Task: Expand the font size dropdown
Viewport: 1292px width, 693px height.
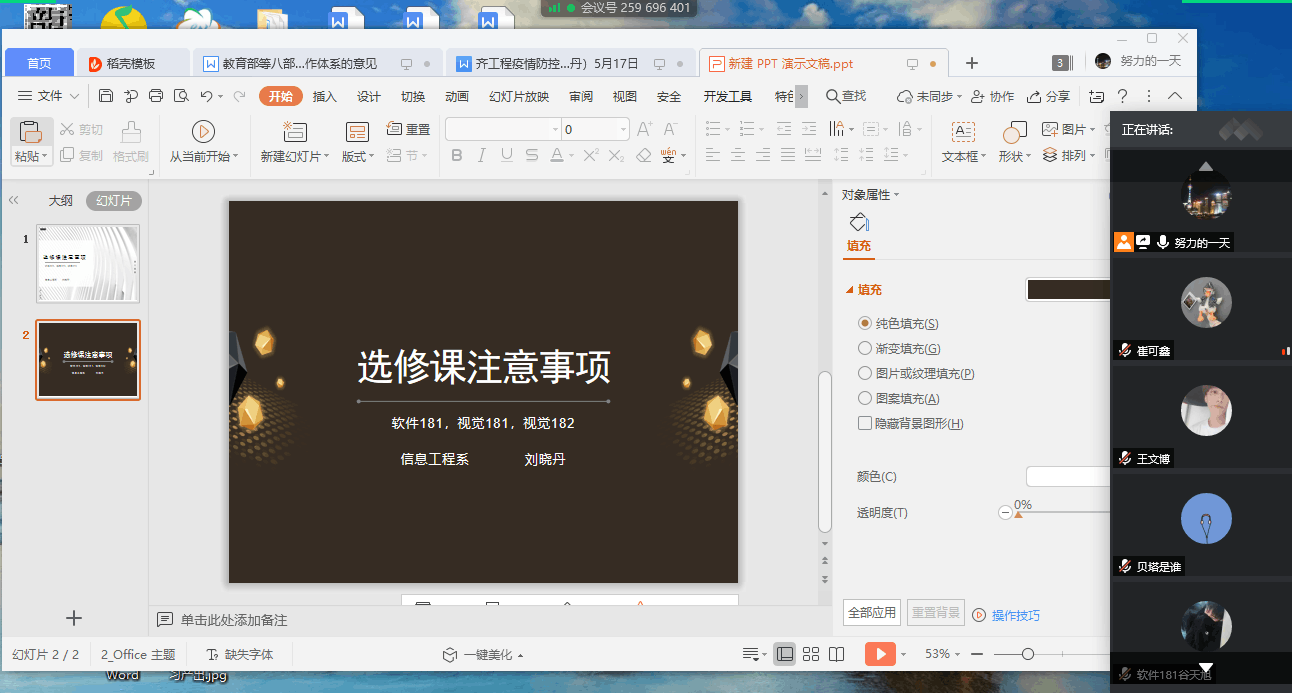Action: click(623, 129)
